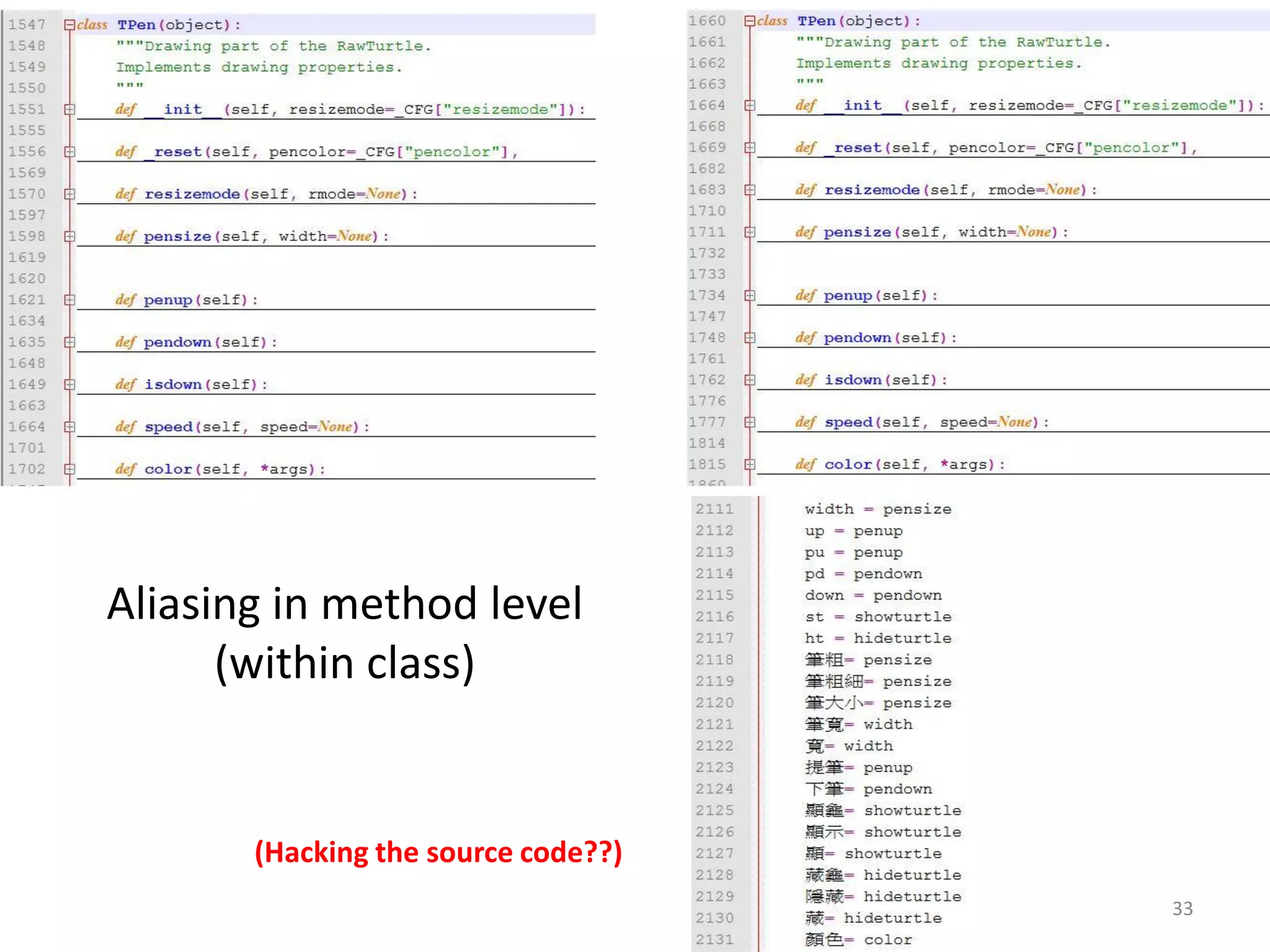Click the '顏色= color' code line
This screenshot has width=1270, height=952.
pos(859,940)
